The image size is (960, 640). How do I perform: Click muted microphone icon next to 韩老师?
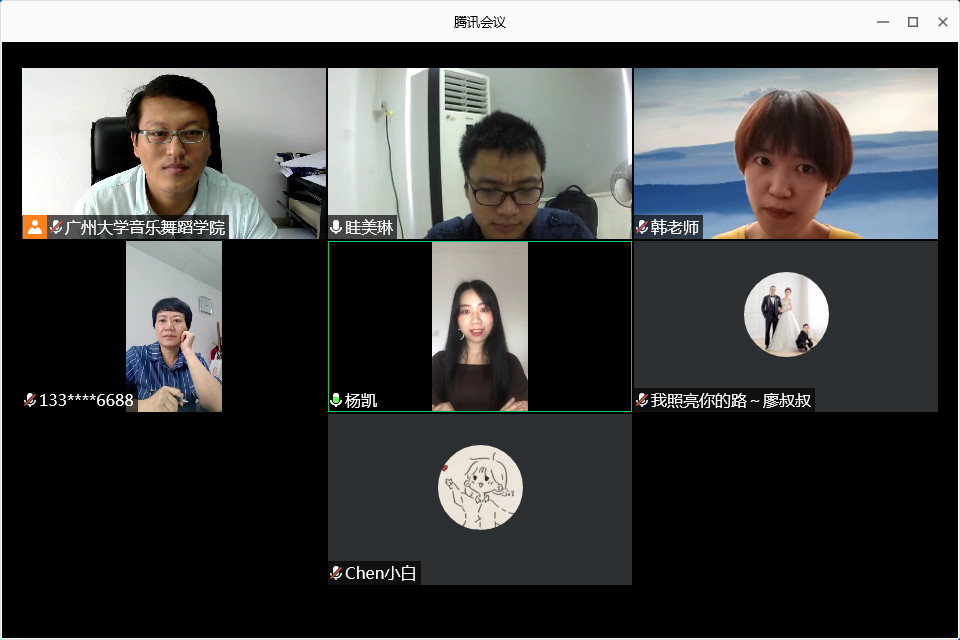(x=642, y=227)
